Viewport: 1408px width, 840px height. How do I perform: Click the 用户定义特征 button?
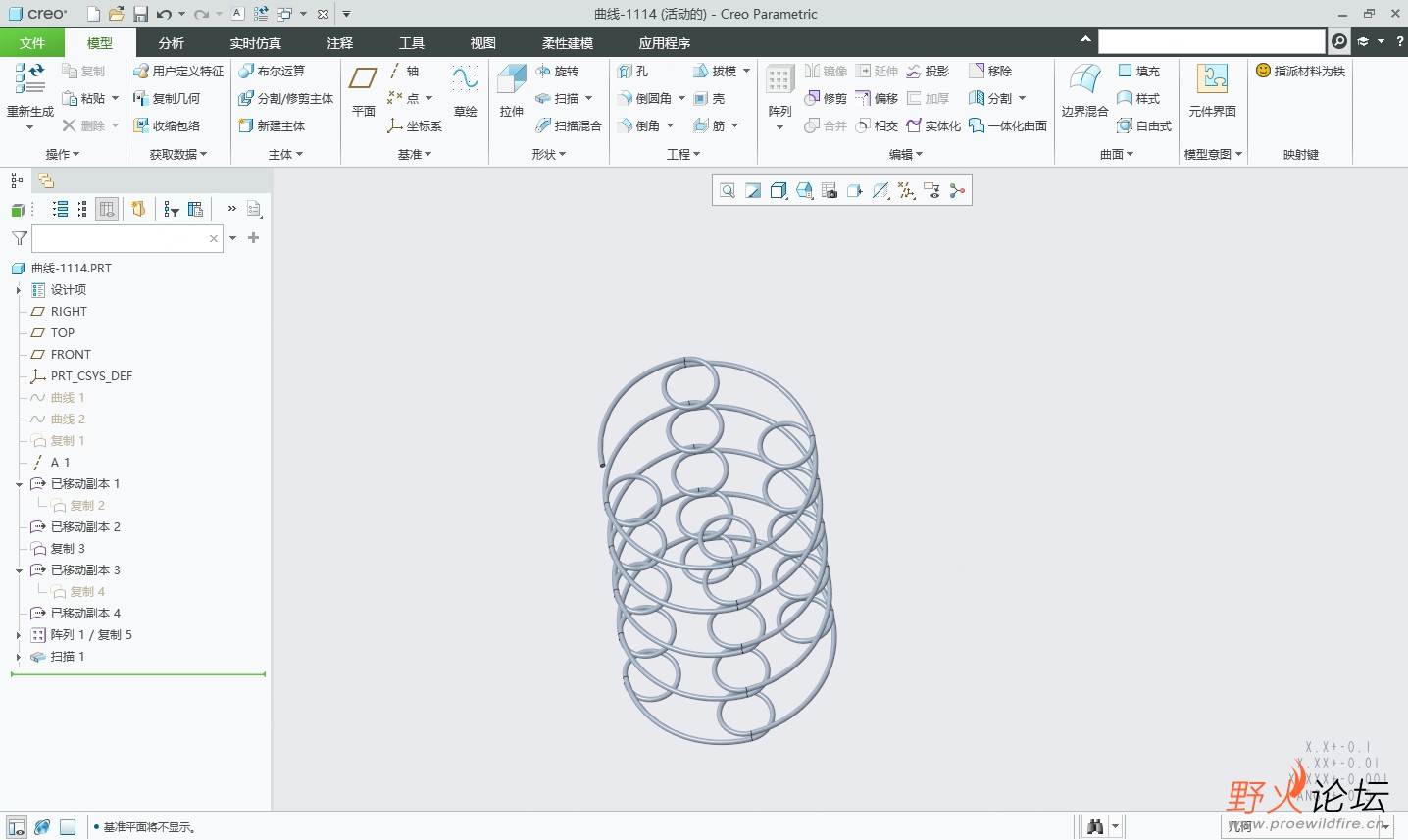click(x=178, y=71)
